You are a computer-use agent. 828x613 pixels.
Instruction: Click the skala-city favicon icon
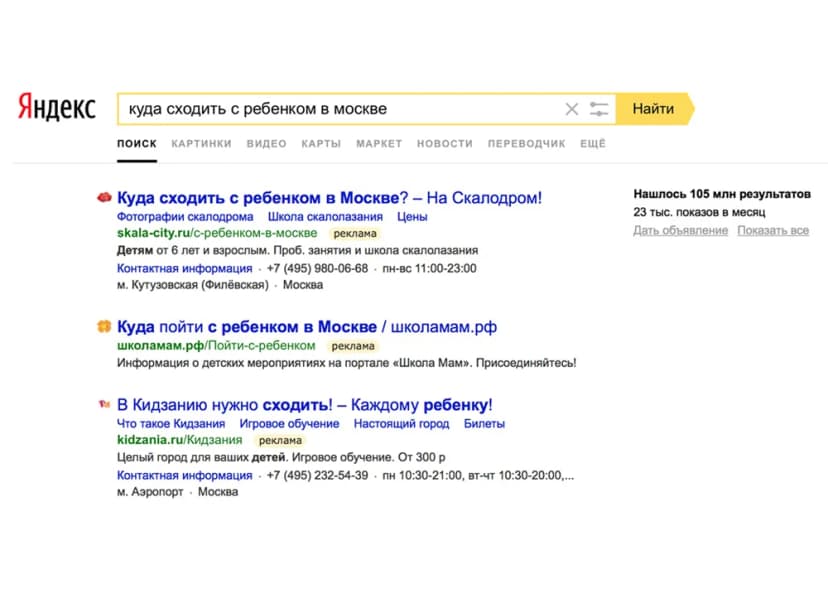(x=104, y=197)
